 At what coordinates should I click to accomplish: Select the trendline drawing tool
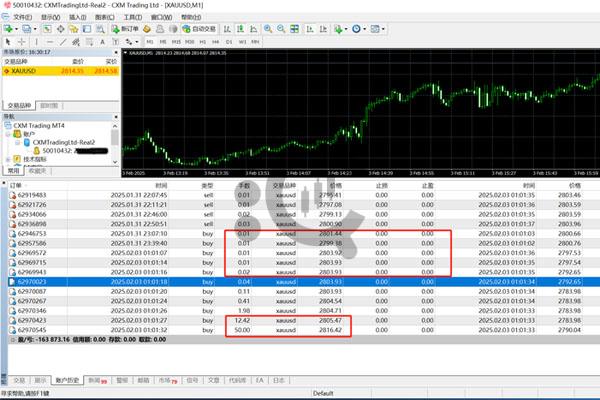[x=62, y=42]
